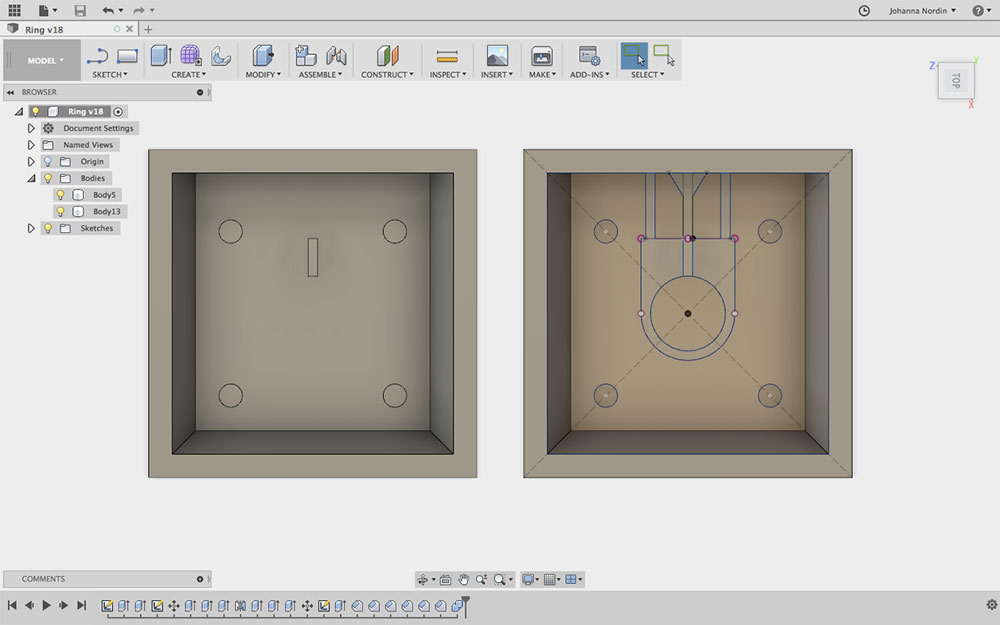Open the Display Settings monitor icon
Screen dimensions: 1000x625
pos(528,579)
